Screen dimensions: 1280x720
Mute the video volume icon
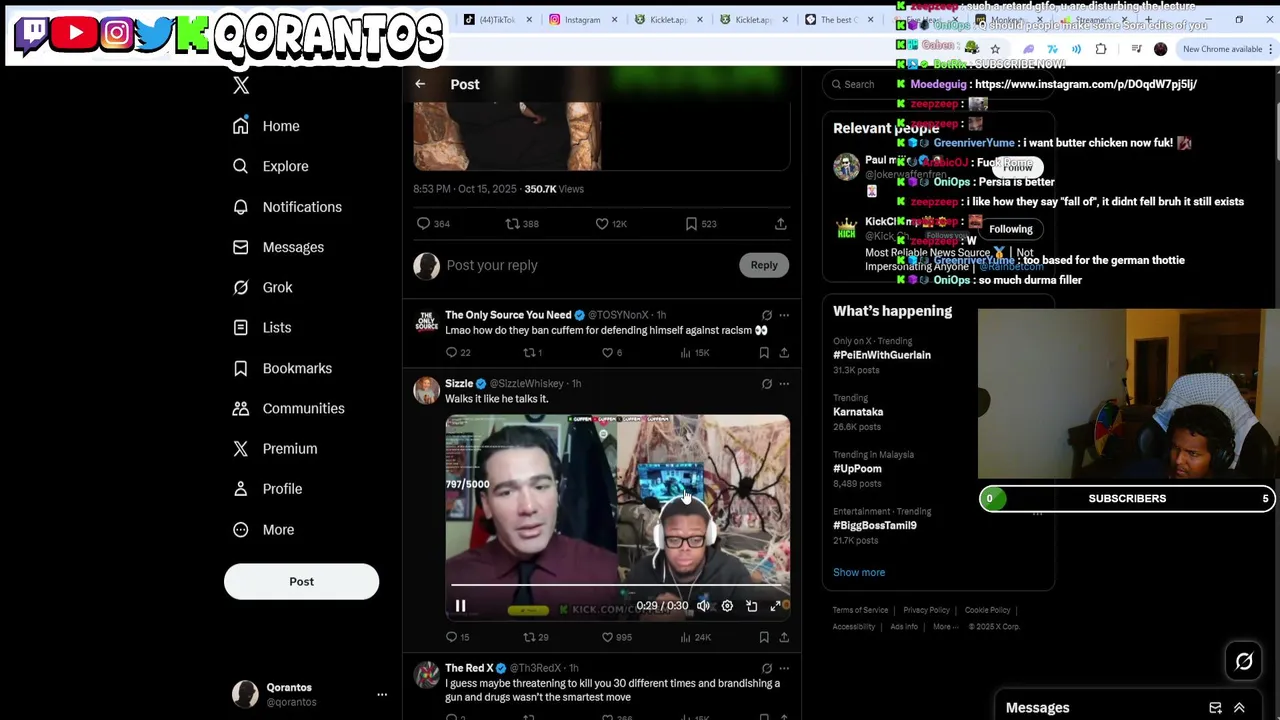coord(703,606)
